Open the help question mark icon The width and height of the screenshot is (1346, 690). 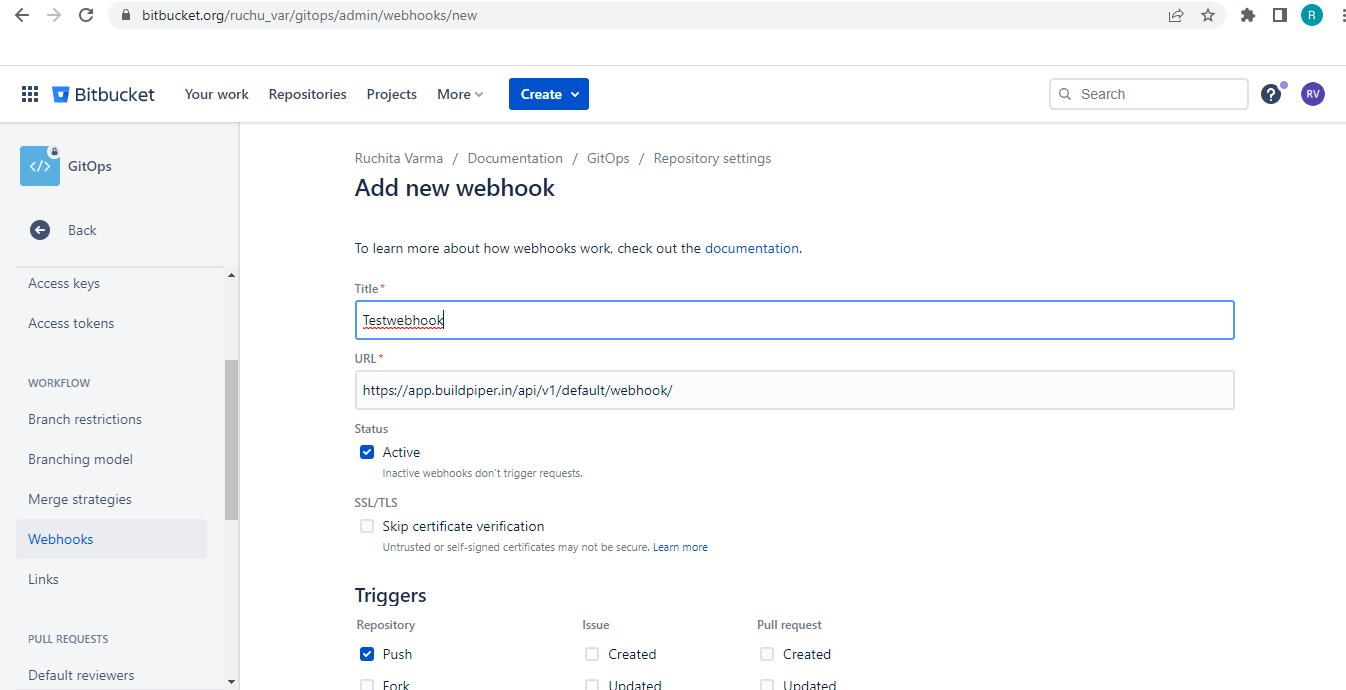[1271, 94]
